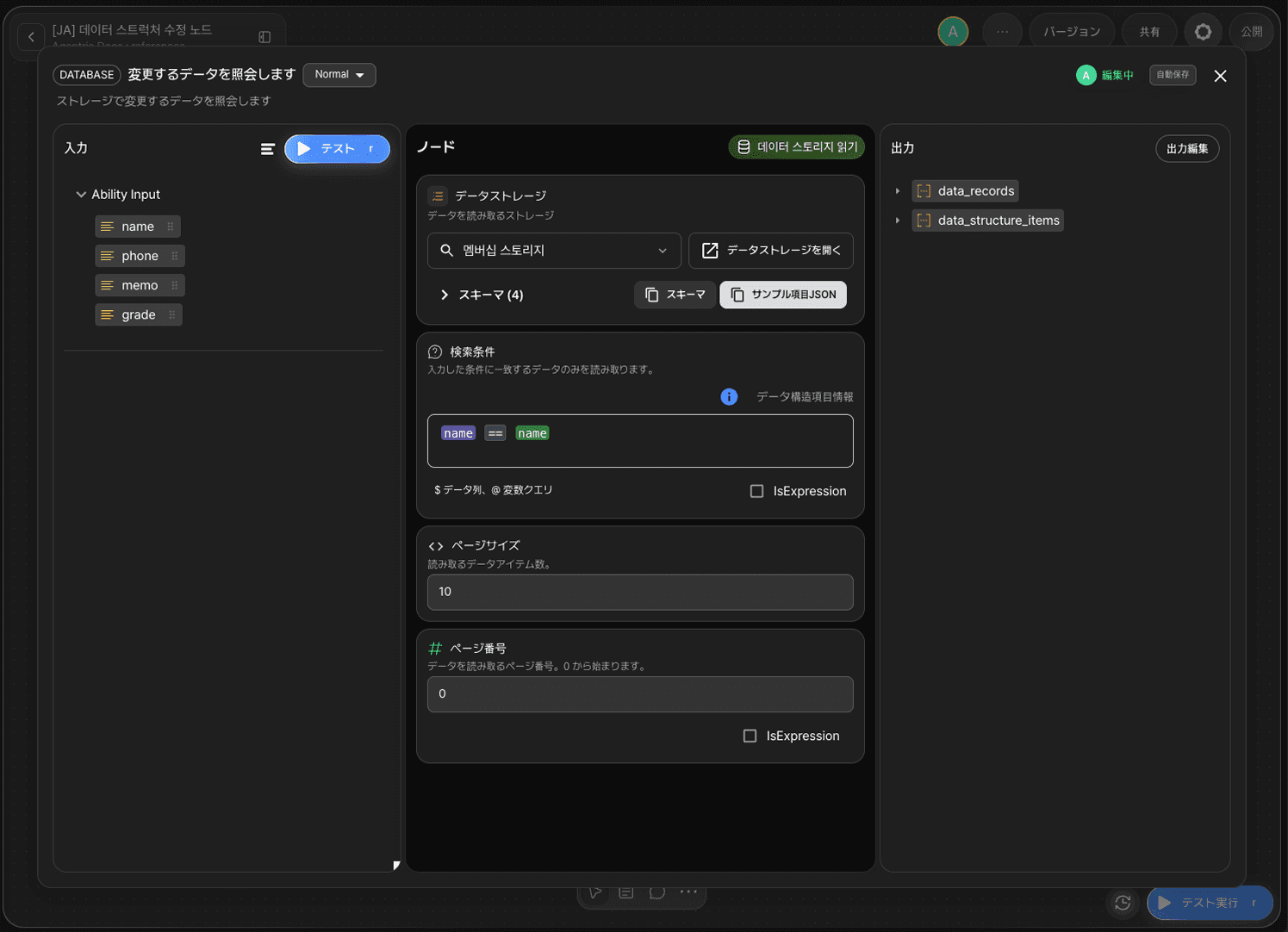Click the drag handle of the grade item
1288x932 pixels.
[x=172, y=314]
